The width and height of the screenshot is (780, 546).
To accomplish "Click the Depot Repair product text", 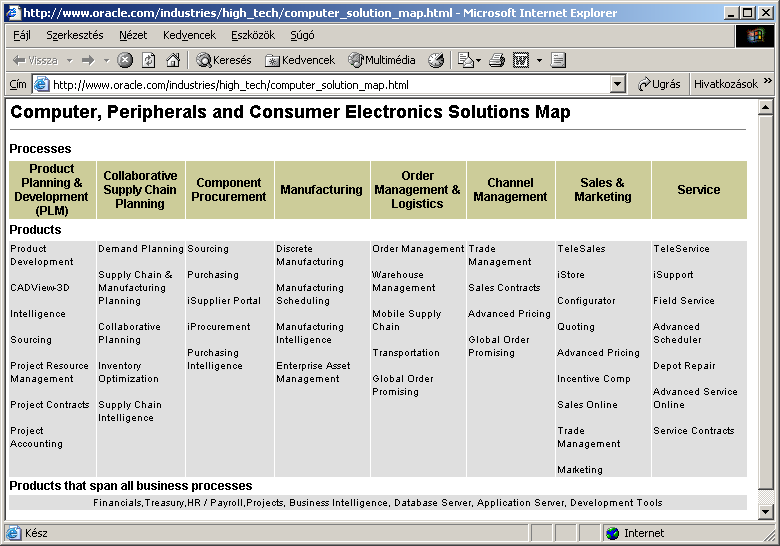I will pos(684,365).
